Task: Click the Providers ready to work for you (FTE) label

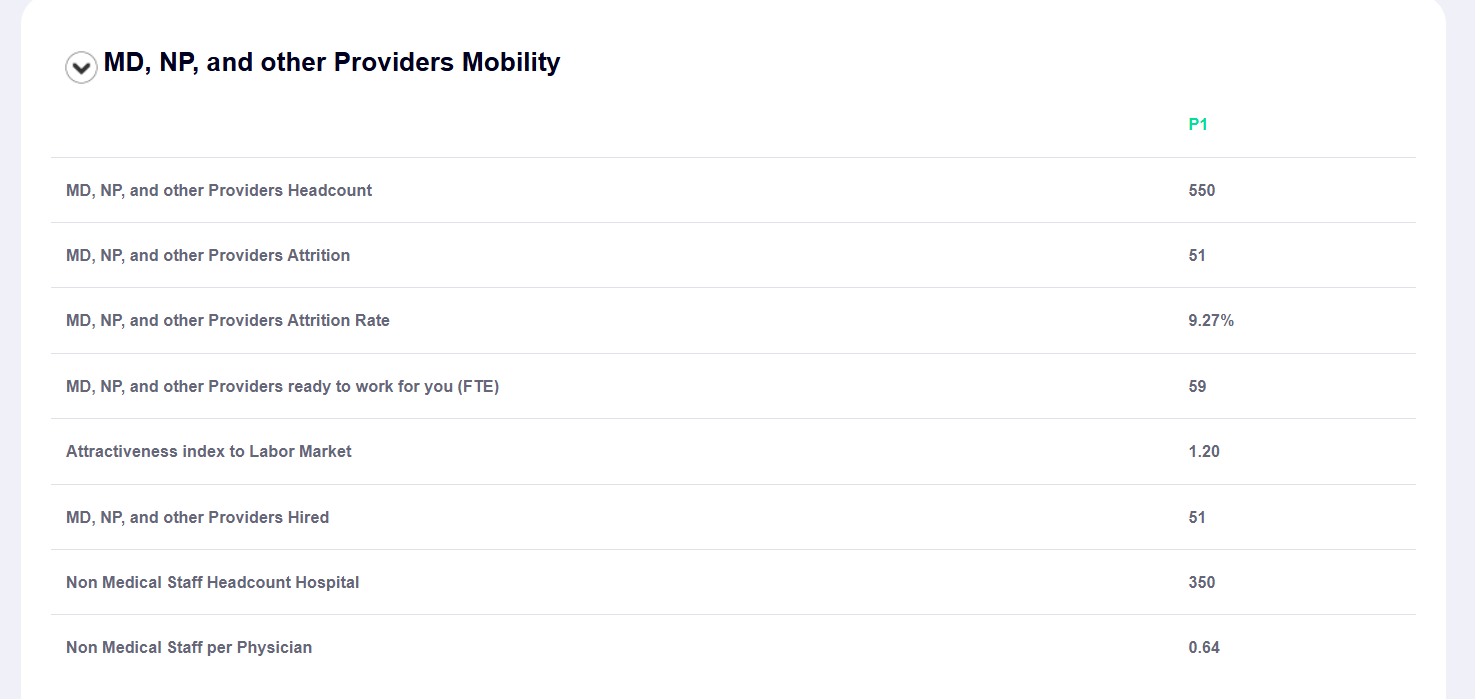Action: click(282, 386)
